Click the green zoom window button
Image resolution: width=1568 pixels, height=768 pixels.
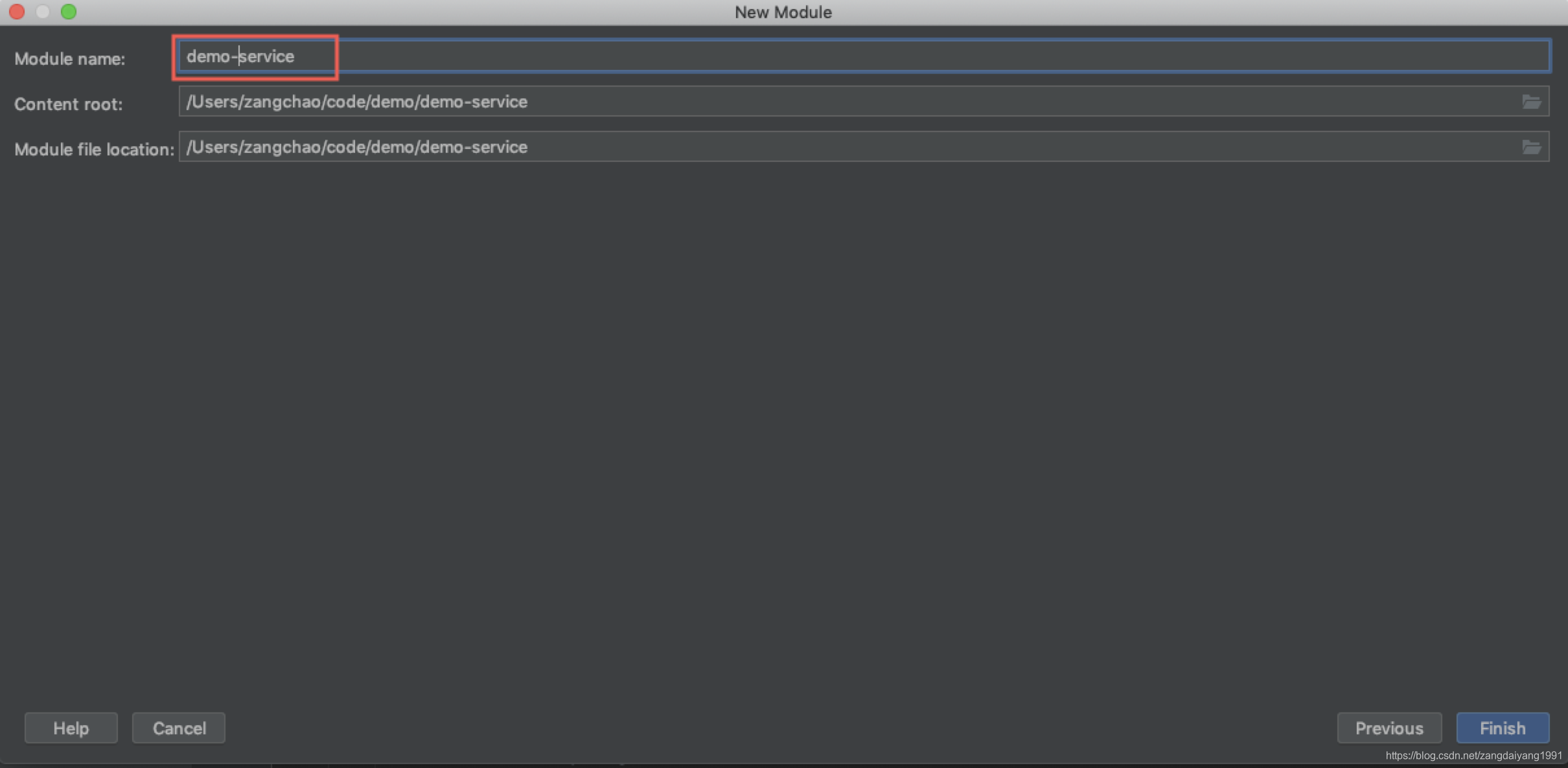tap(69, 12)
